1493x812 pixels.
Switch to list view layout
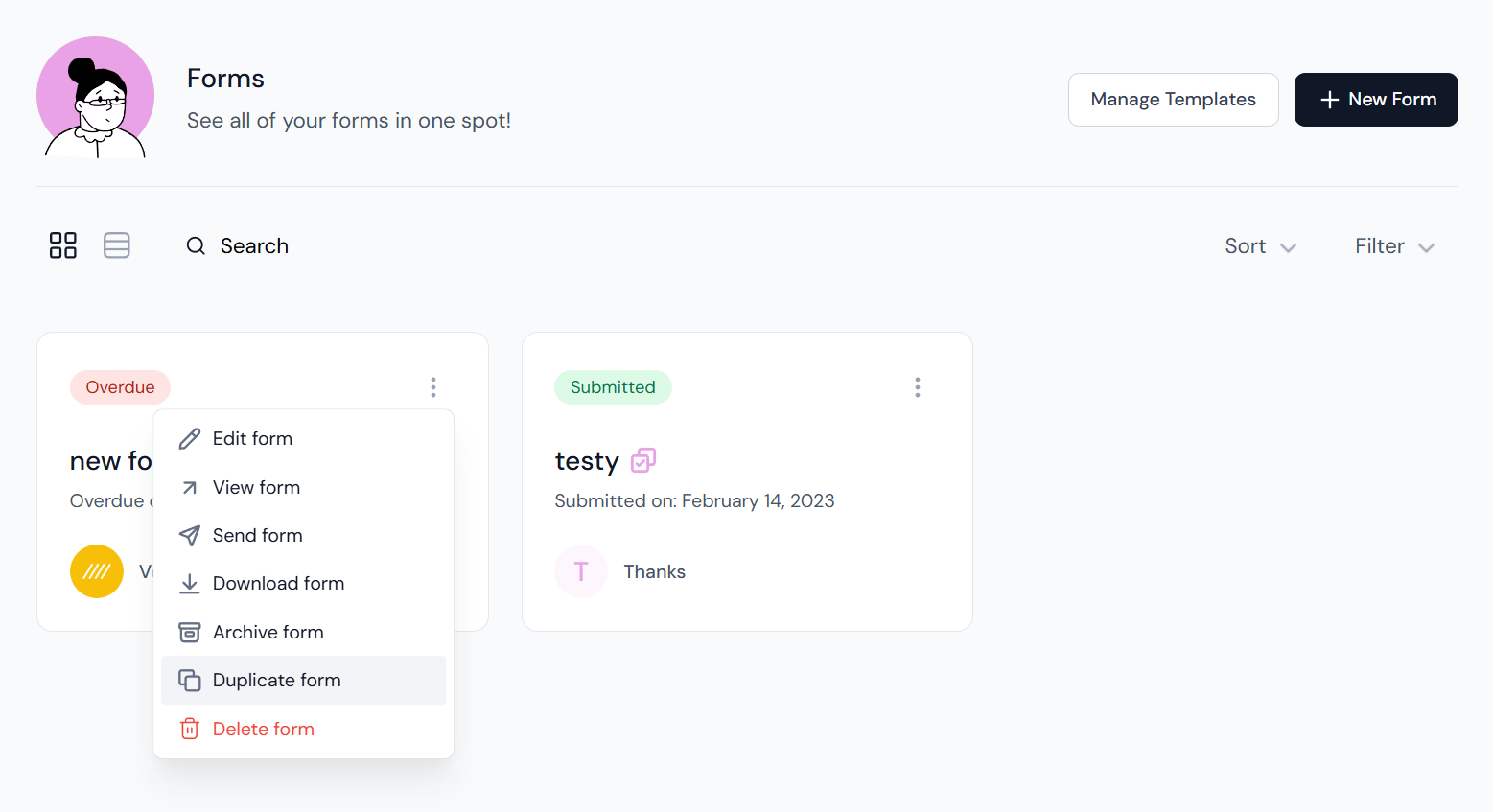point(117,245)
